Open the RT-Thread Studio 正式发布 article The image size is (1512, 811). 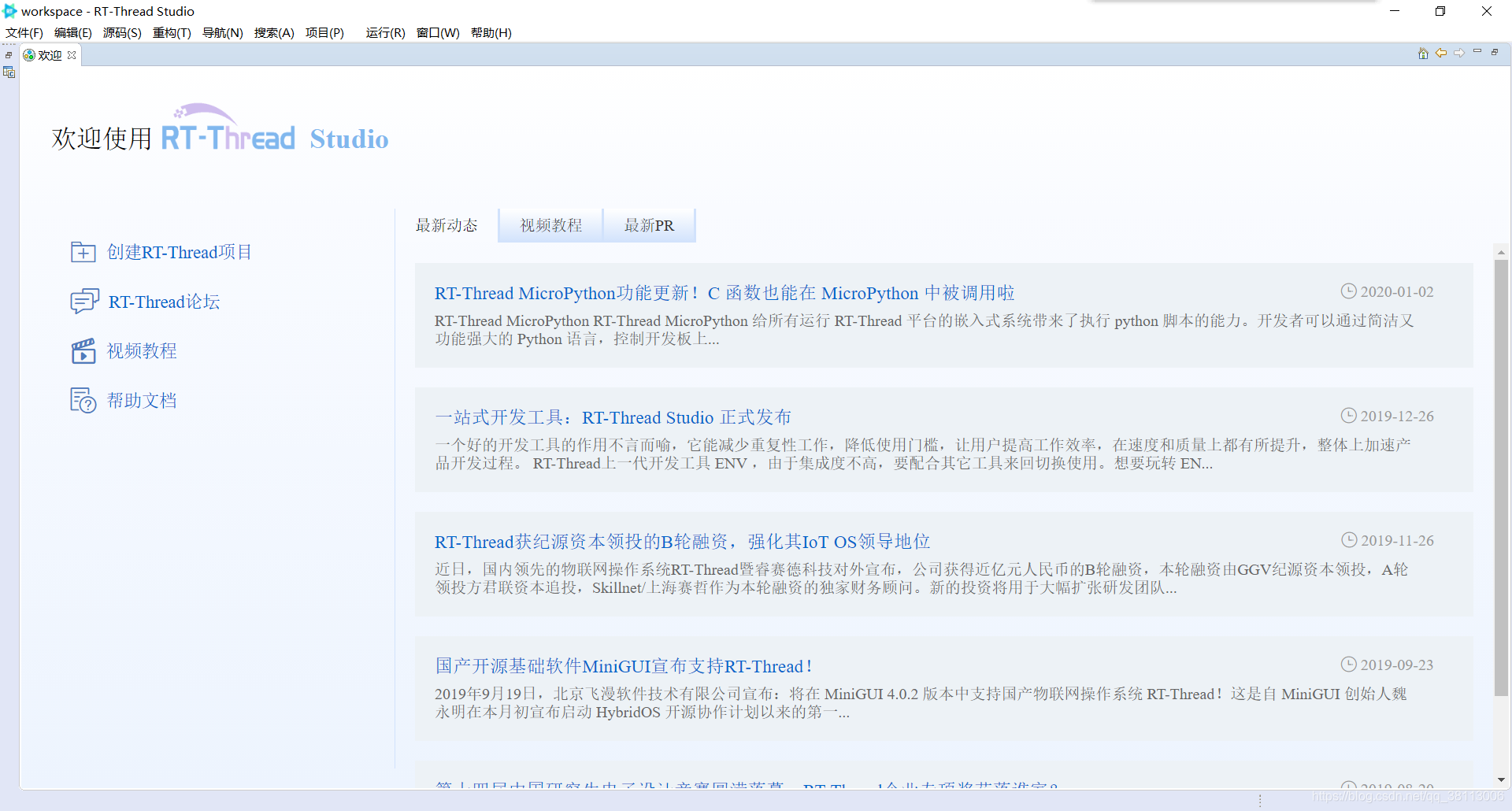click(613, 418)
